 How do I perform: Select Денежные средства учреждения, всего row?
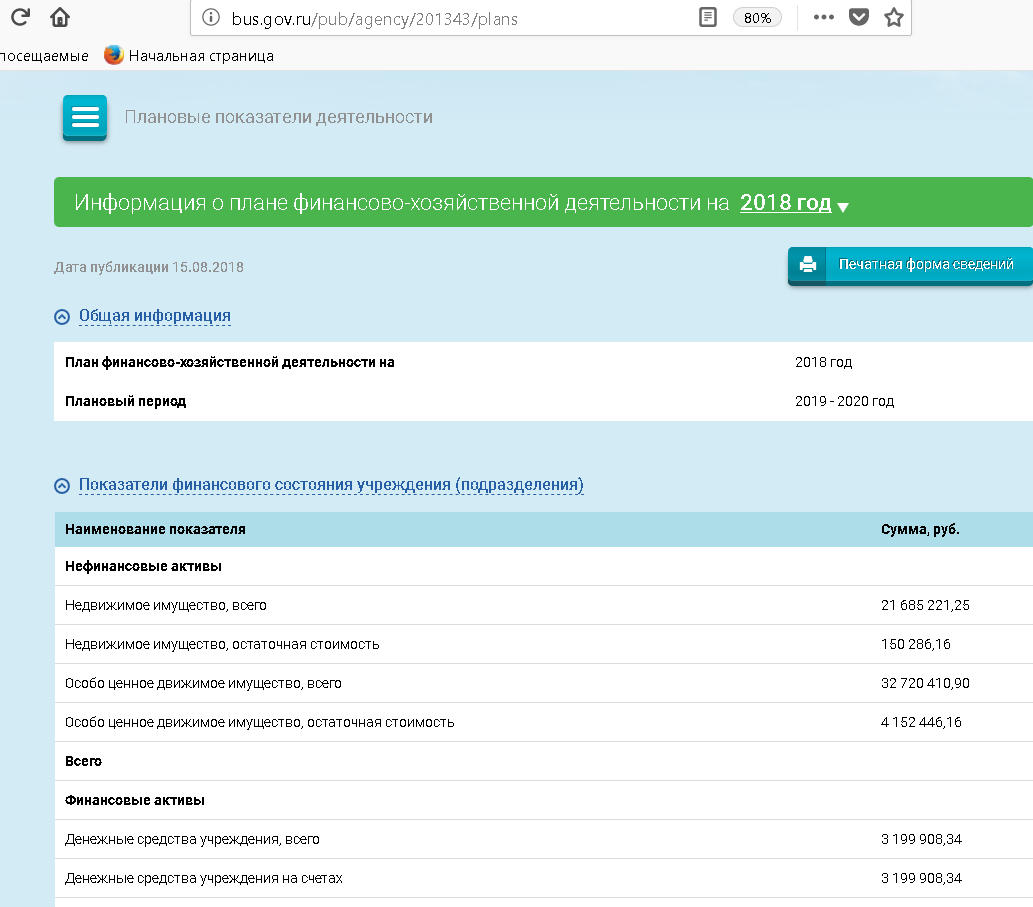click(544, 839)
